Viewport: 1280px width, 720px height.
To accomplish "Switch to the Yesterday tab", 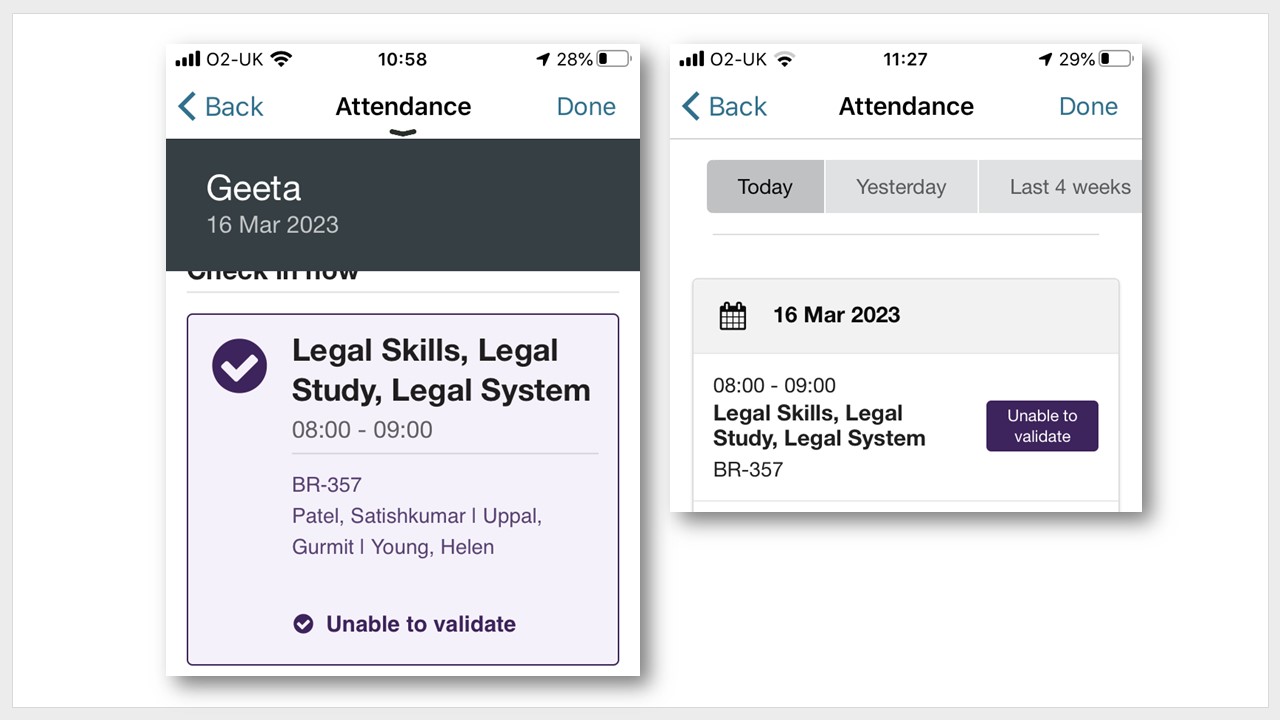I will [x=901, y=187].
